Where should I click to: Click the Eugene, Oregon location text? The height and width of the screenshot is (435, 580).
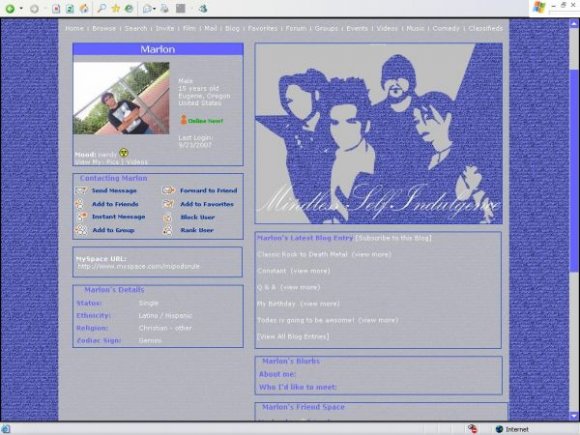(x=204, y=96)
